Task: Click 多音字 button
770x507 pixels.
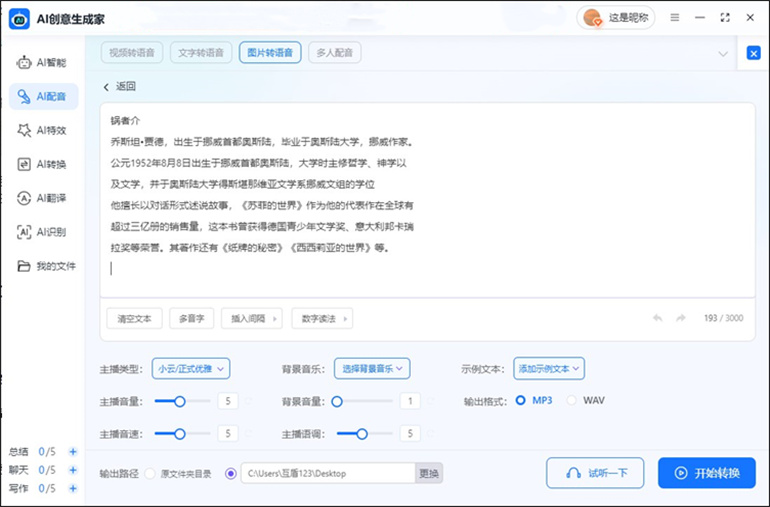Action: (192, 318)
